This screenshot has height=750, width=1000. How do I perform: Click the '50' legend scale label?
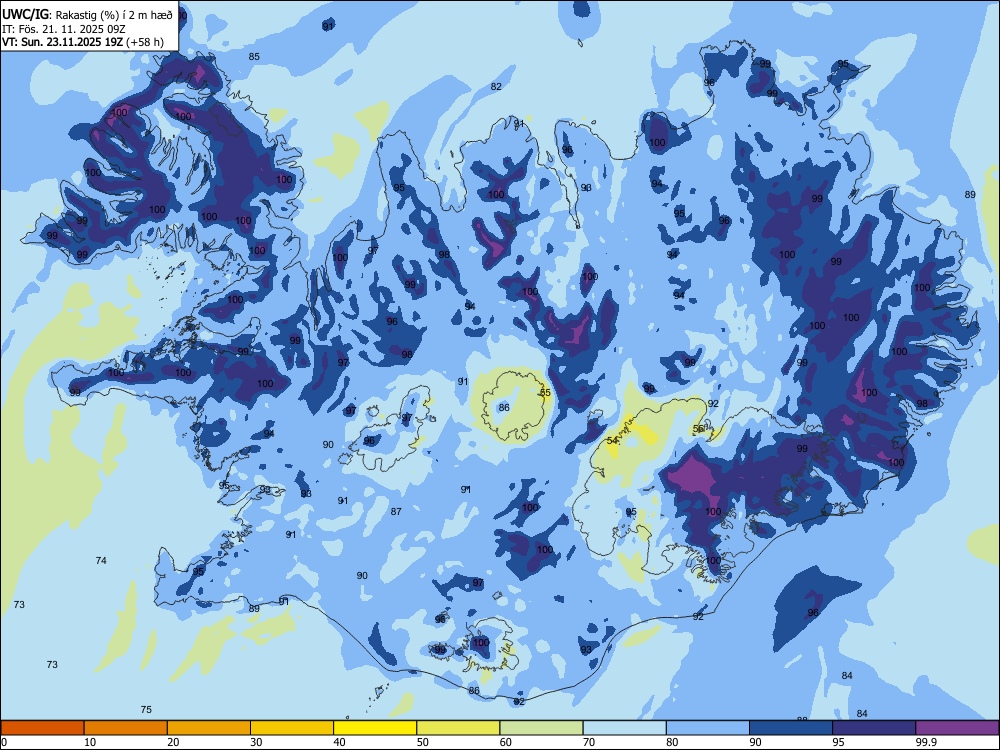pos(423,742)
